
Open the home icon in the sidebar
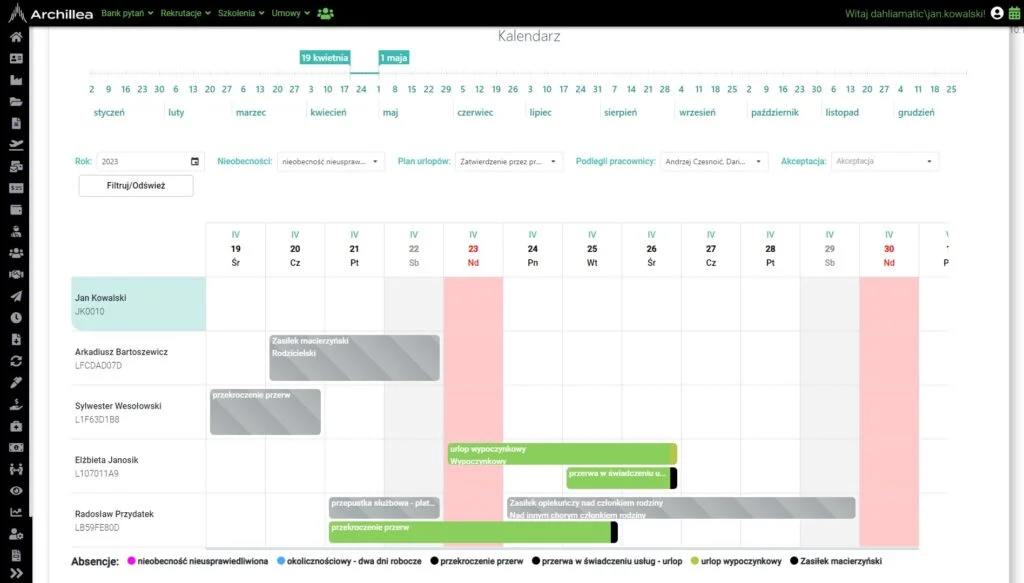[x=14, y=37]
